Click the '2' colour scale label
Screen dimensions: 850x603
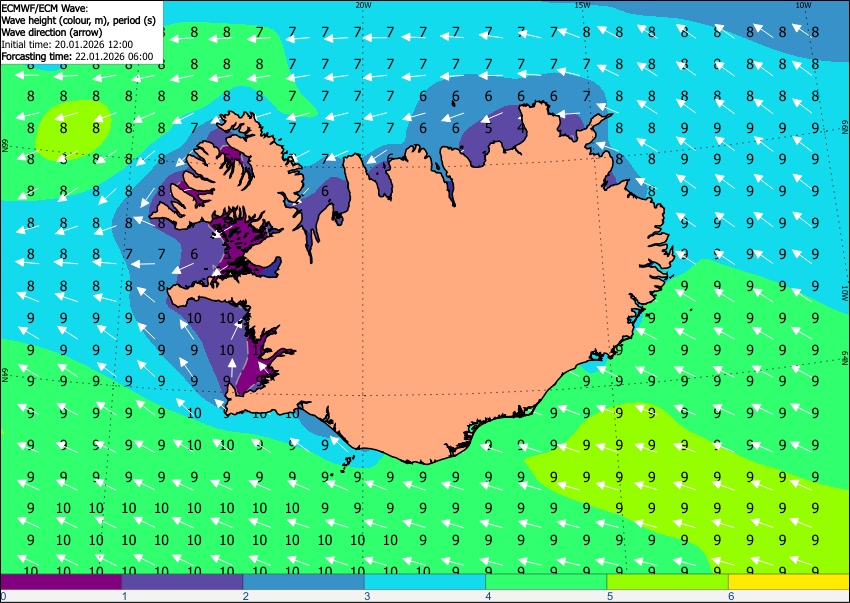(246, 596)
